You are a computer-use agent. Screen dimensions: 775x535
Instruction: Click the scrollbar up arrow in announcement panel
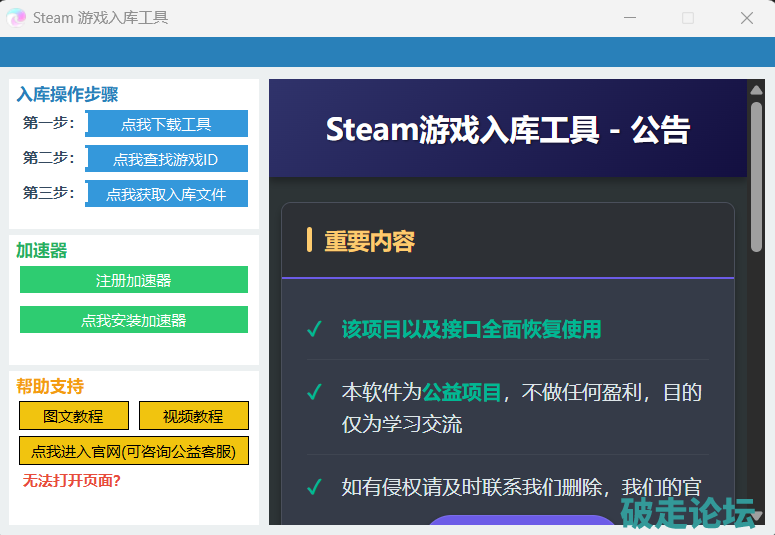click(x=756, y=89)
